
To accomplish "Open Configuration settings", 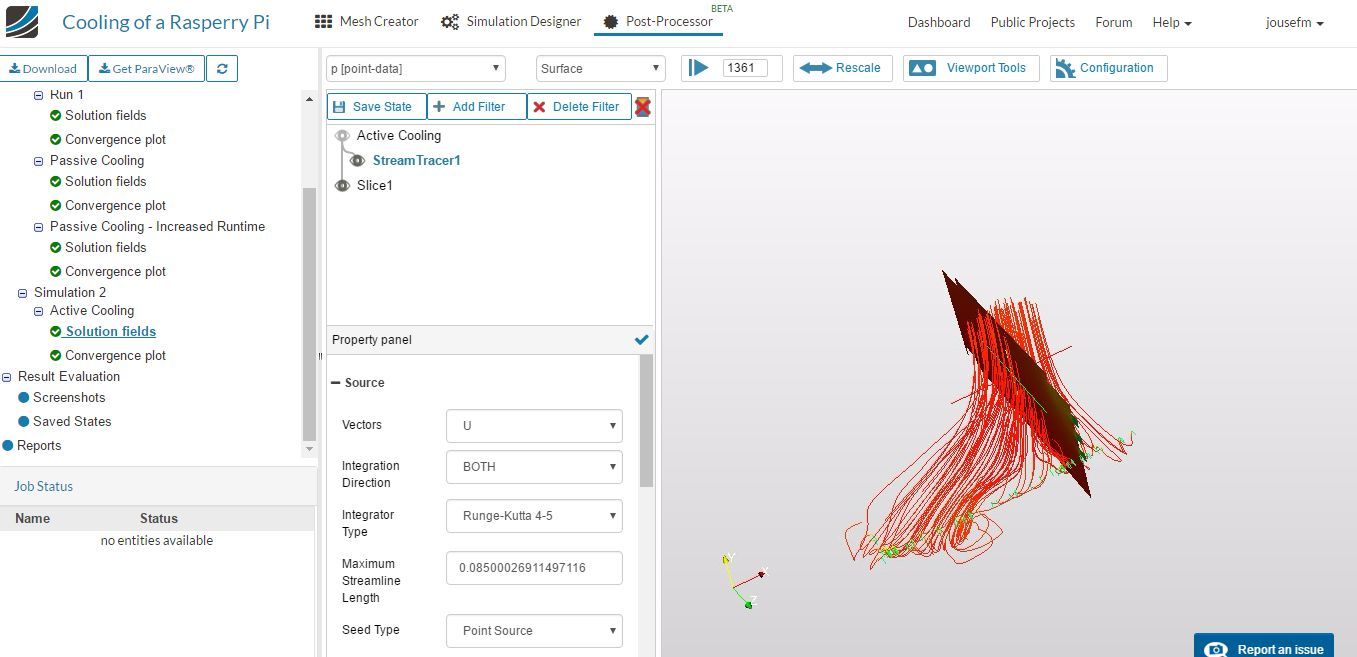I will pyautogui.click(x=1108, y=68).
